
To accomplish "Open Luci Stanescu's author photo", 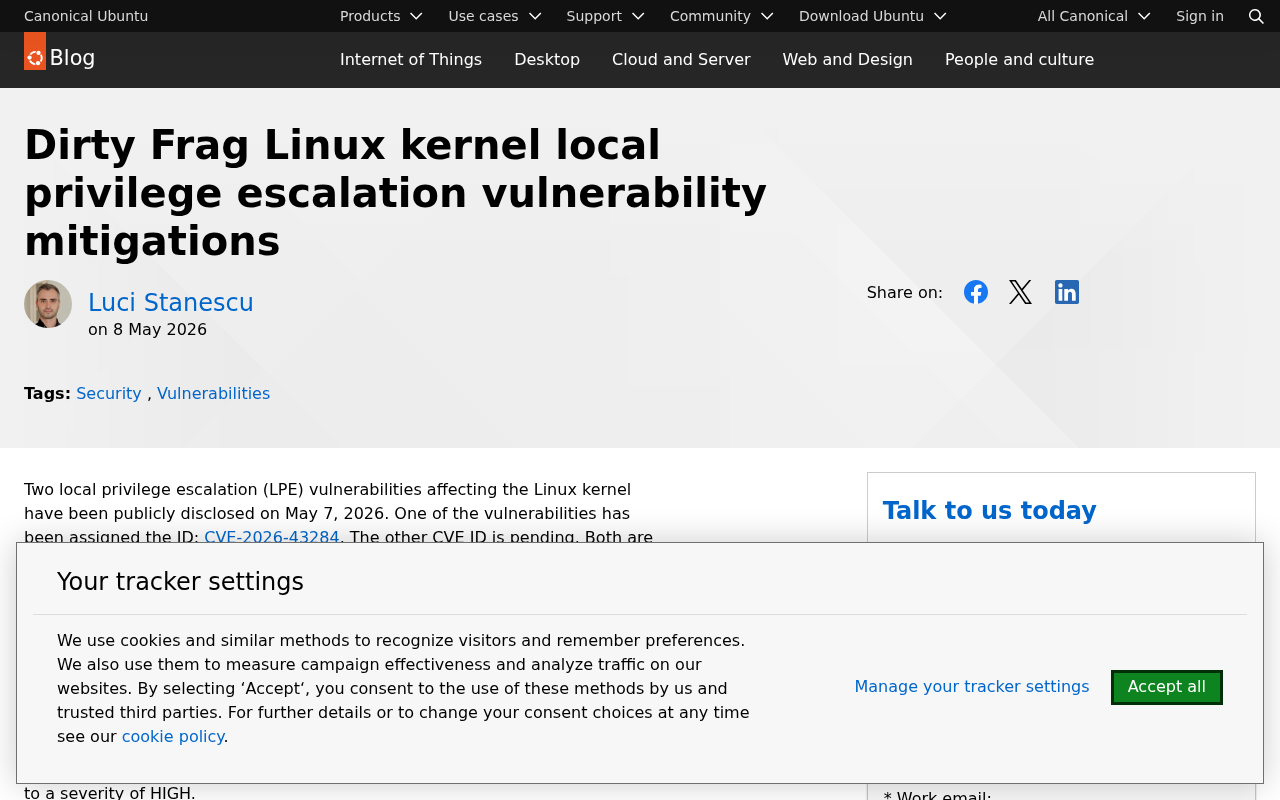I will coord(48,304).
